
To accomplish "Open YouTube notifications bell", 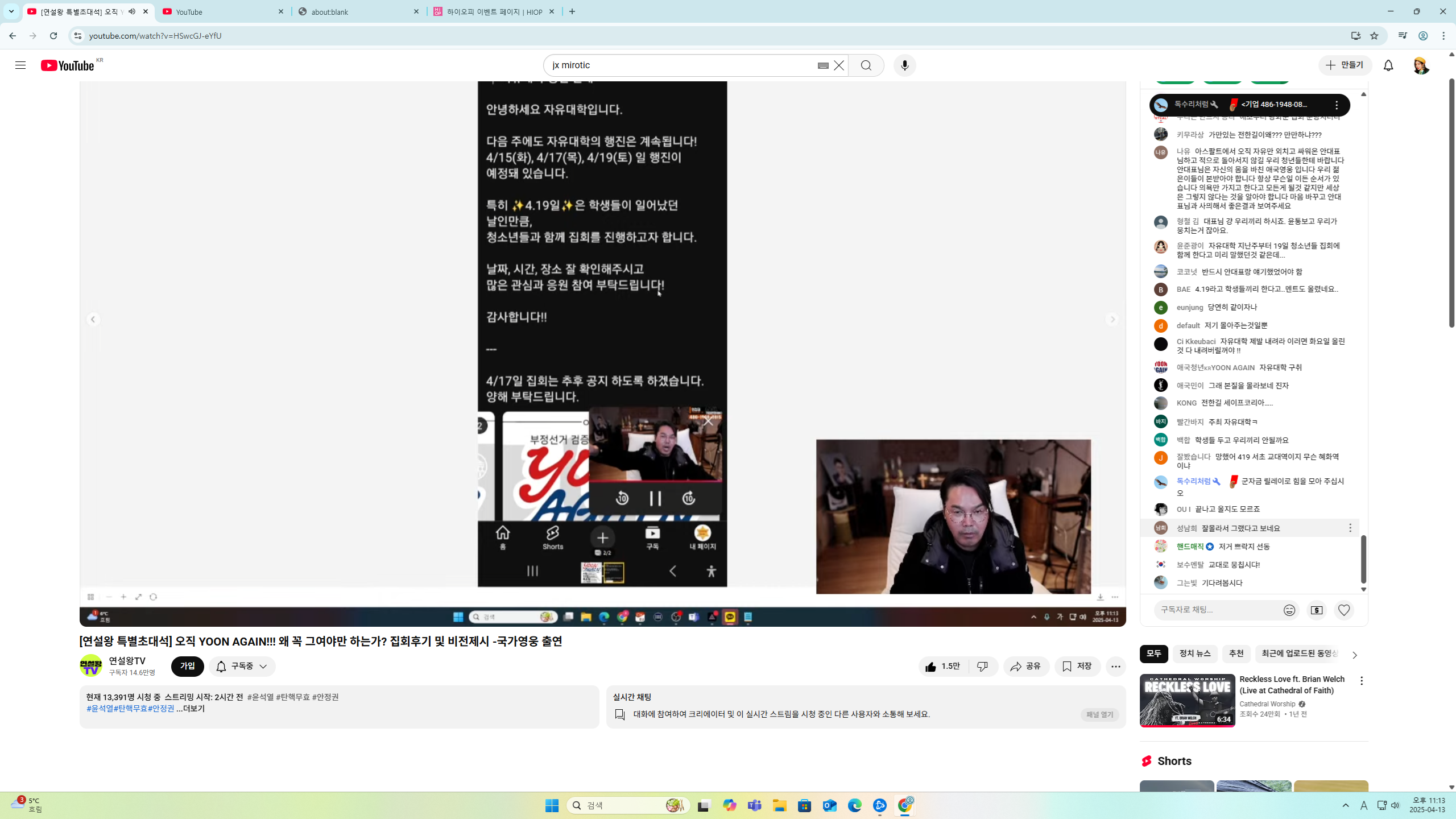I will point(1388,65).
